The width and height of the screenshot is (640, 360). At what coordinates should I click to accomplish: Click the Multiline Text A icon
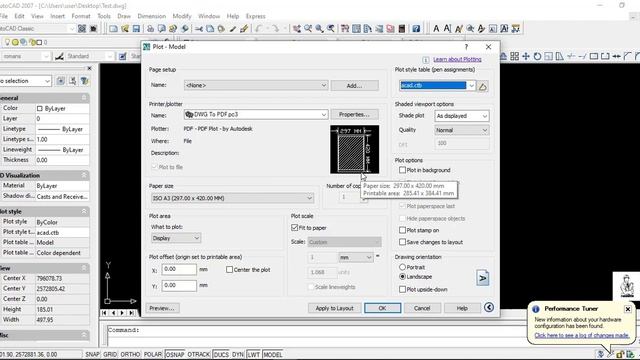pyautogui.click(x=436, y=29)
